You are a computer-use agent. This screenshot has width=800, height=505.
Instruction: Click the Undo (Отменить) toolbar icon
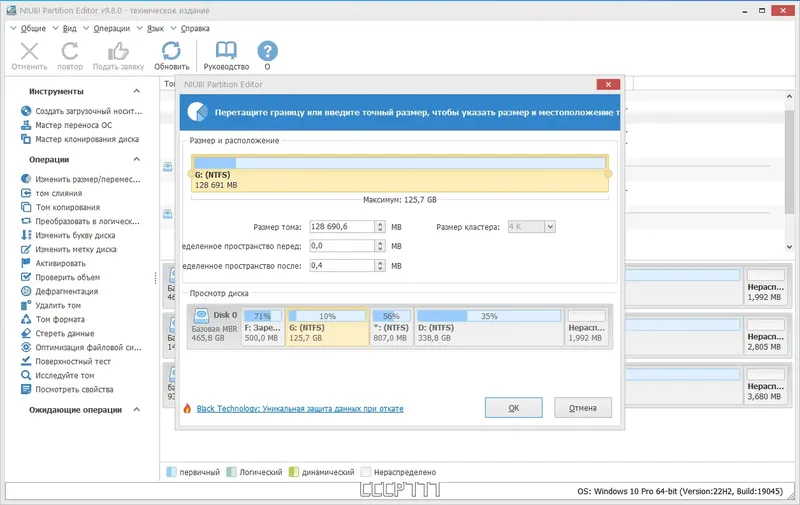[x=29, y=52]
